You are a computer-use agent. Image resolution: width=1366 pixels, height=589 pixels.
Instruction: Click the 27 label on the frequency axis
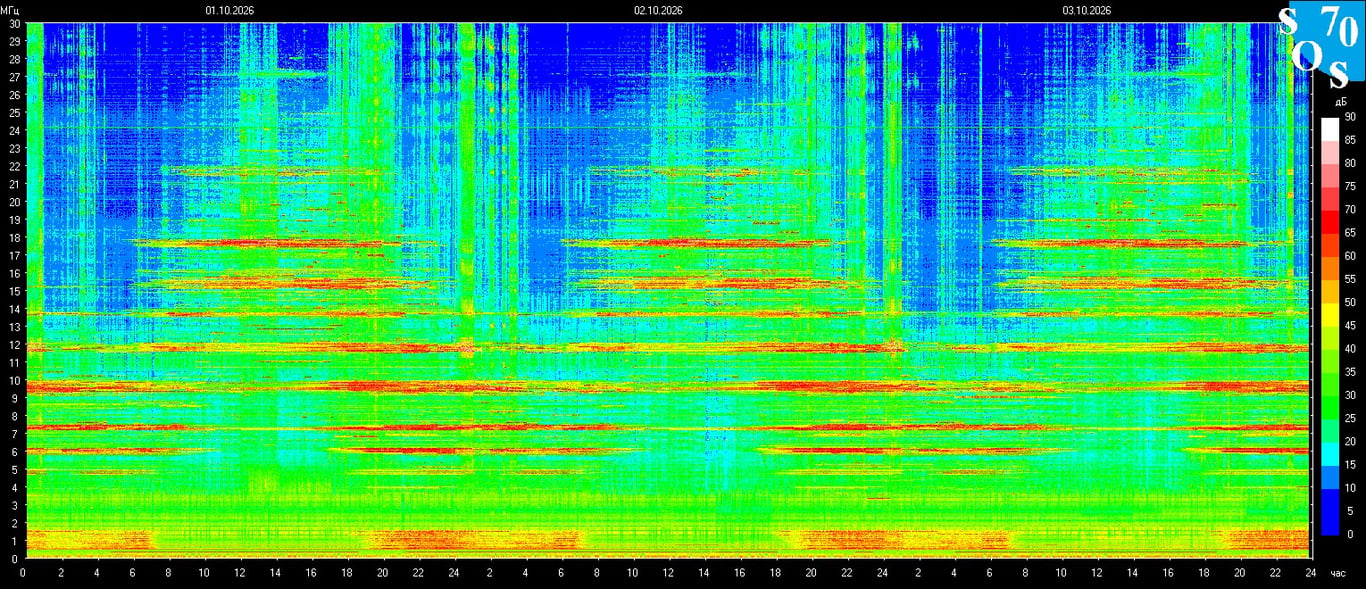14,77
